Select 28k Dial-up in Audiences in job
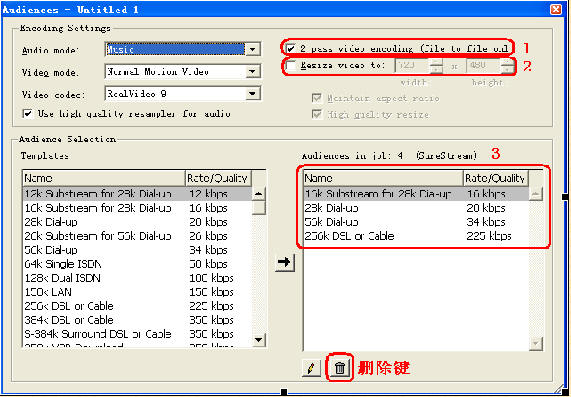The height and width of the screenshot is (397, 571). [416, 208]
